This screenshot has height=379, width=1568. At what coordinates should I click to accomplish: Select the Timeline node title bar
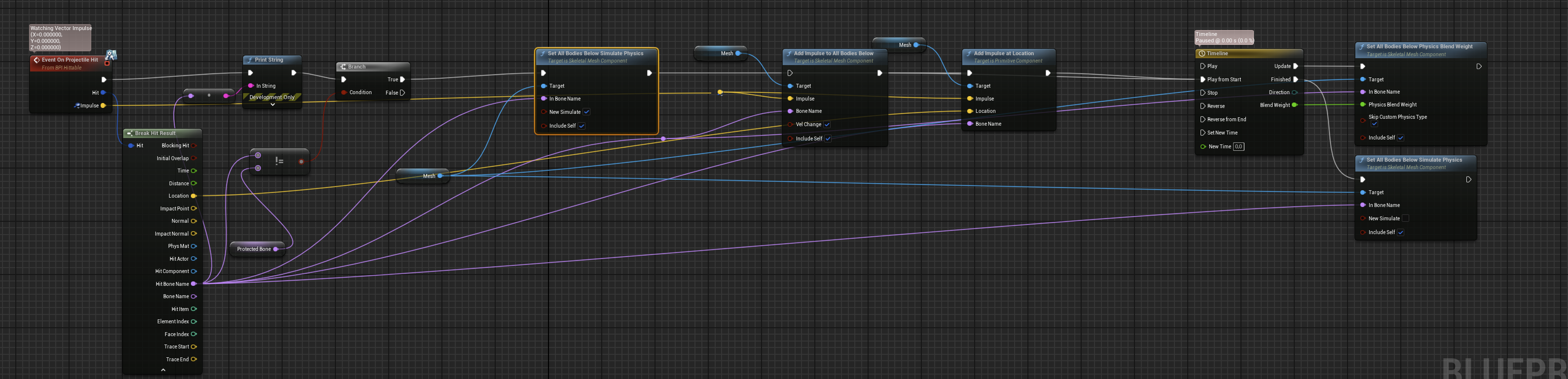point(1249,54)
